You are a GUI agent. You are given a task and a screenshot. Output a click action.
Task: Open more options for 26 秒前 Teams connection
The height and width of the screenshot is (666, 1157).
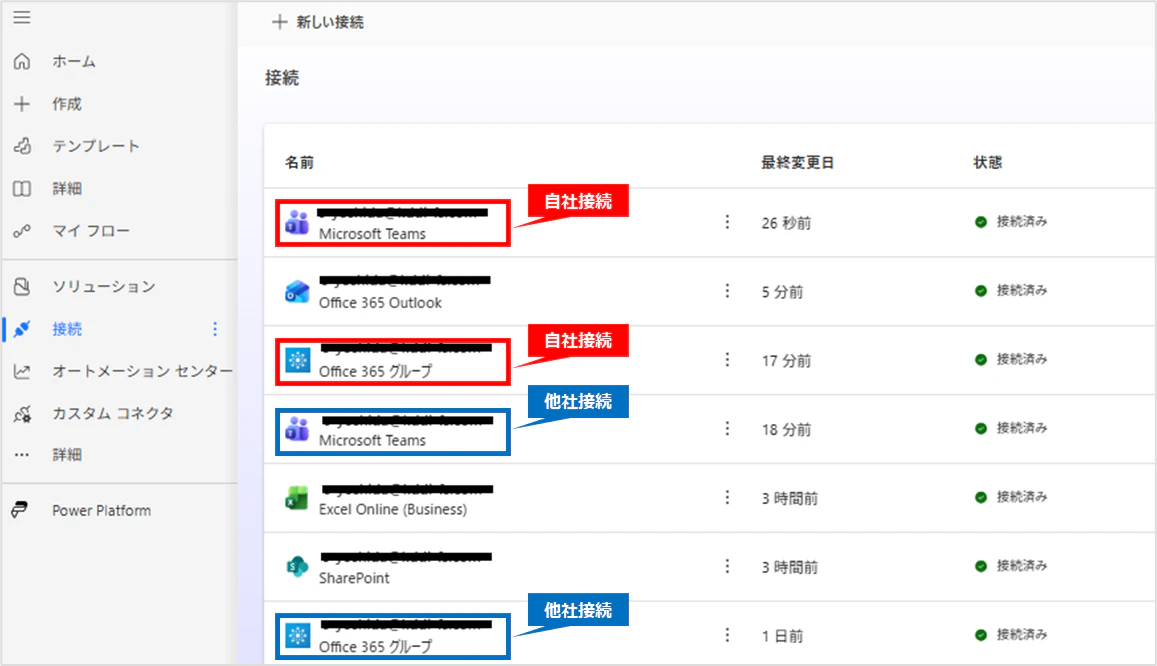(x=727, y=222)
